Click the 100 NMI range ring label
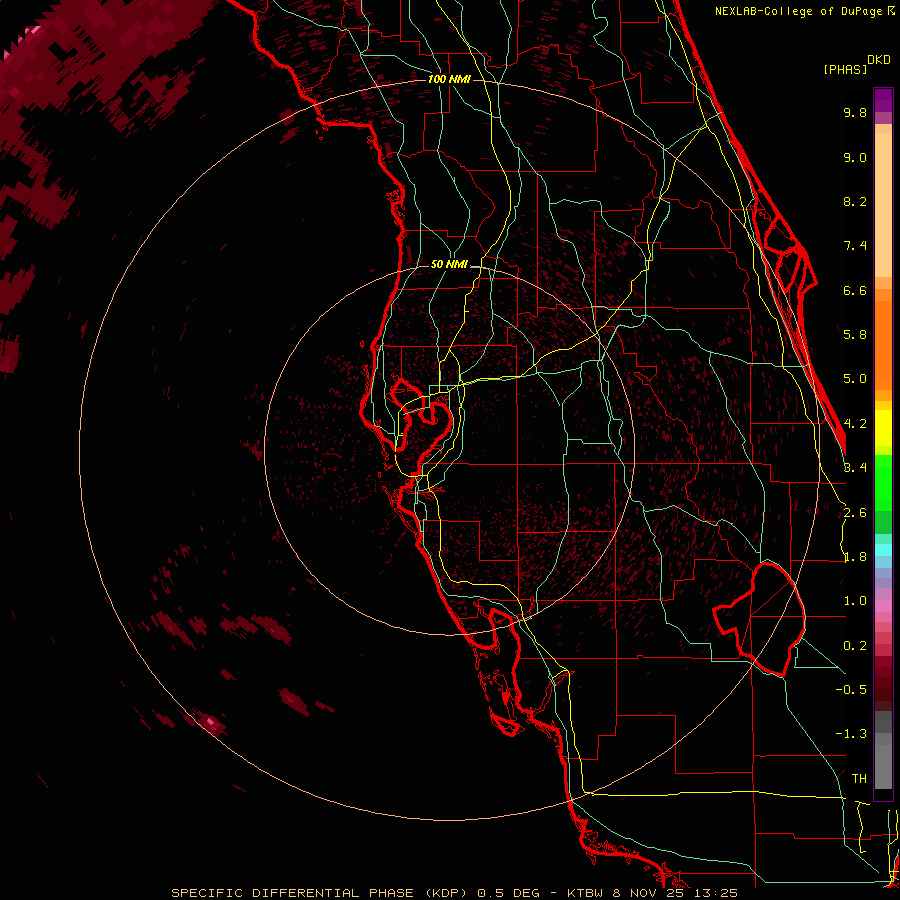The width and height of the screenshot is (900, 900). coord(449,79)
